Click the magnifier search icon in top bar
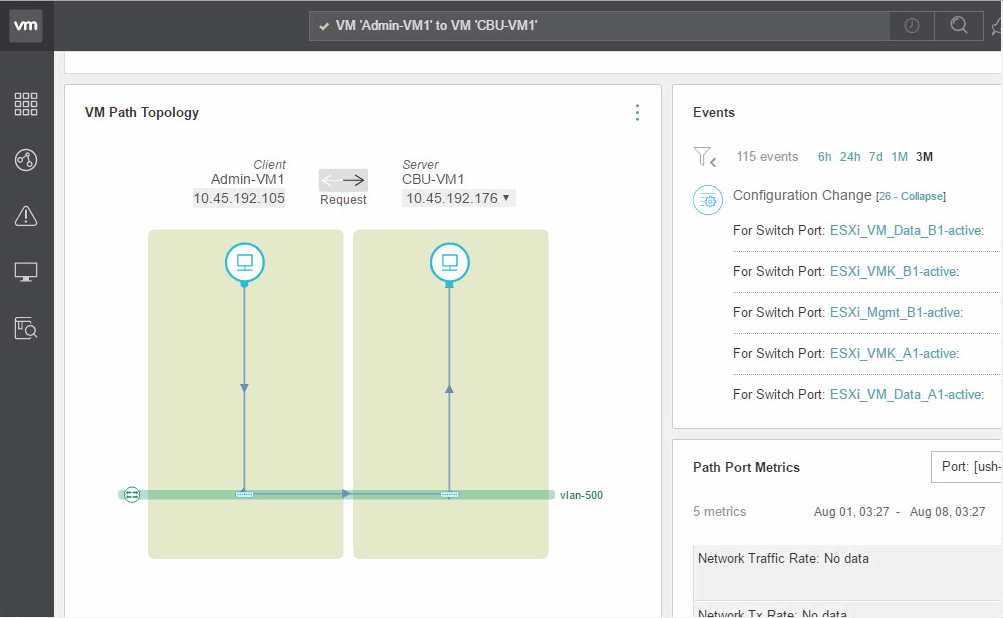 pos(957,25)
